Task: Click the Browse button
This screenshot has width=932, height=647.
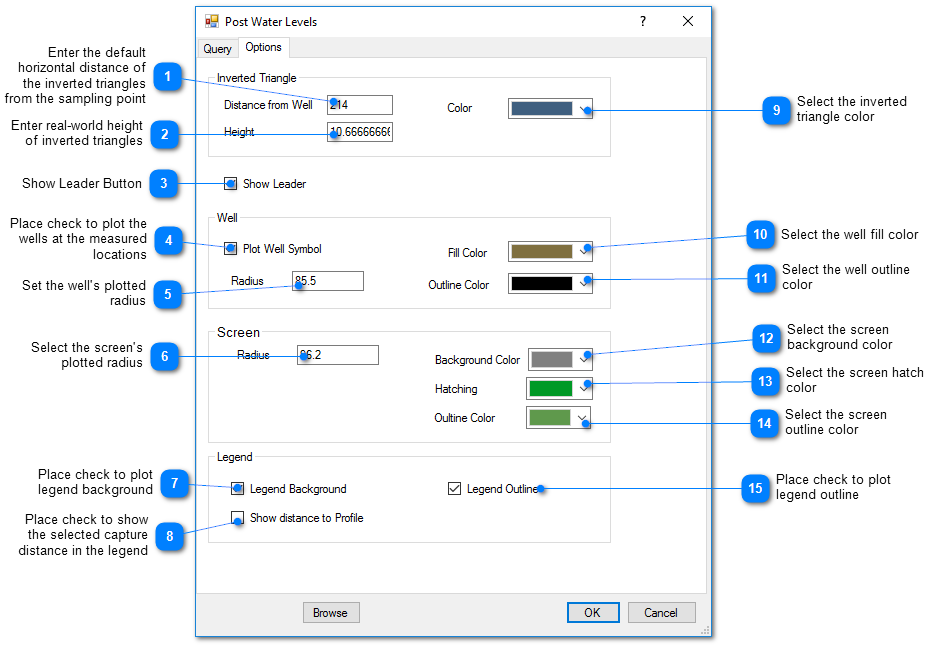Action: tap(330, 613)
